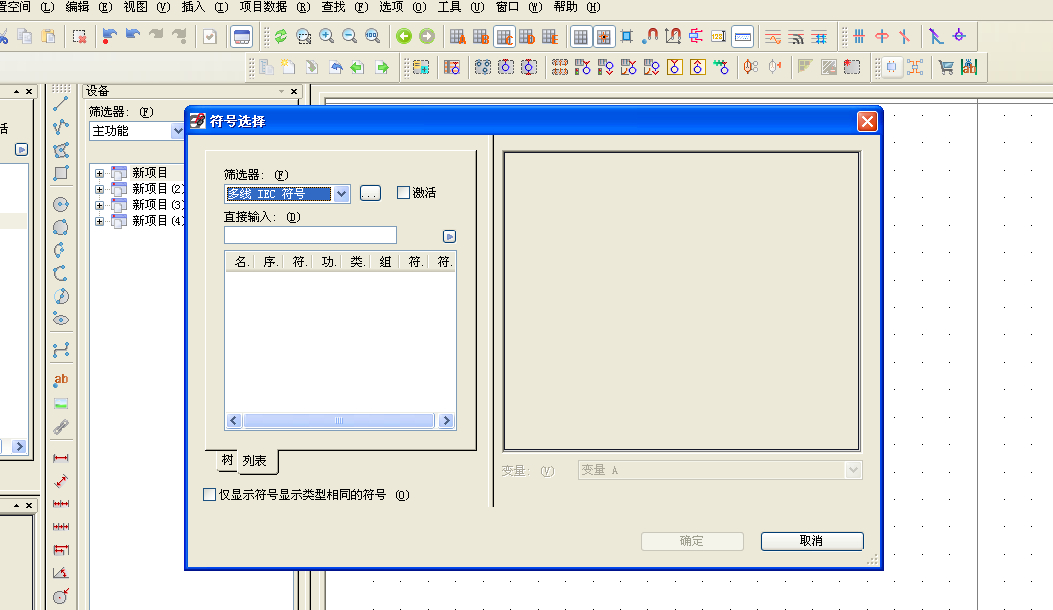Expand the 新项目 (2) tree node
The image size is (1053, 610).
click(99, 189)
